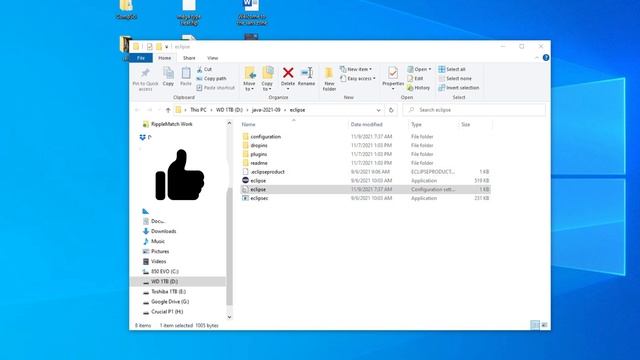Click java-2021-09 in address path
The width and height of the screenshot is (640, 360).
tap(266, 110)
